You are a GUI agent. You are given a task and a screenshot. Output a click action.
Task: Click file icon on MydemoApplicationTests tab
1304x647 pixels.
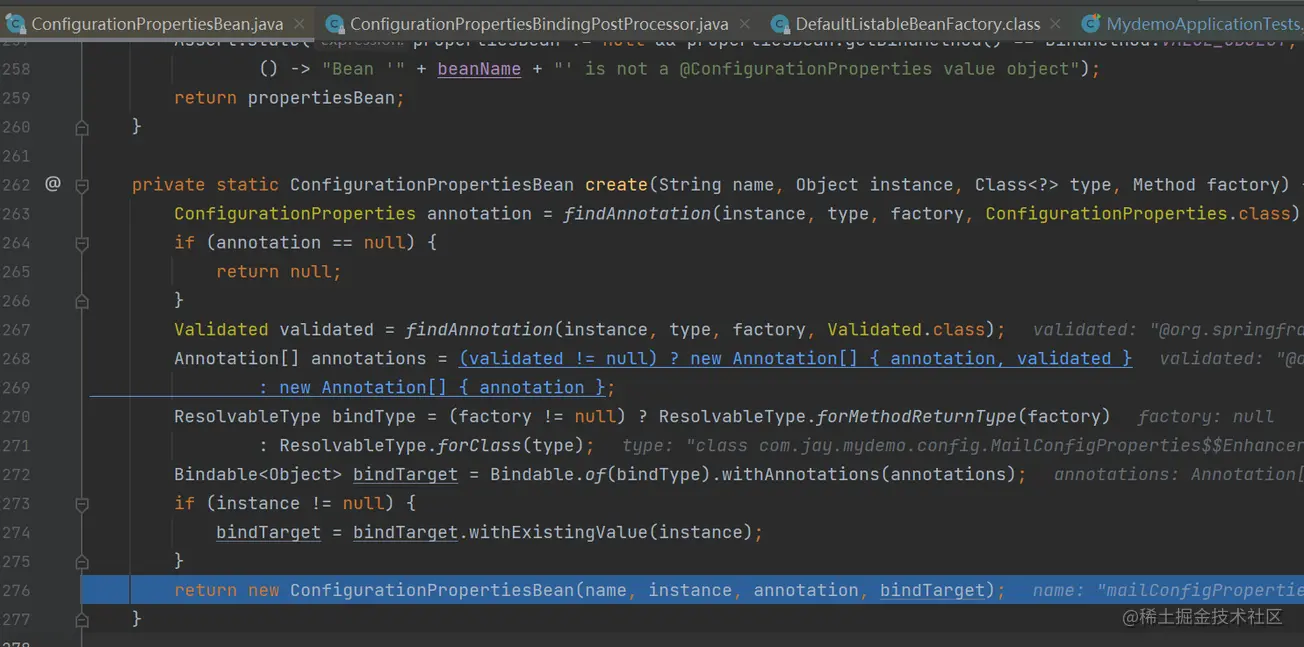tap(1091, 24)
